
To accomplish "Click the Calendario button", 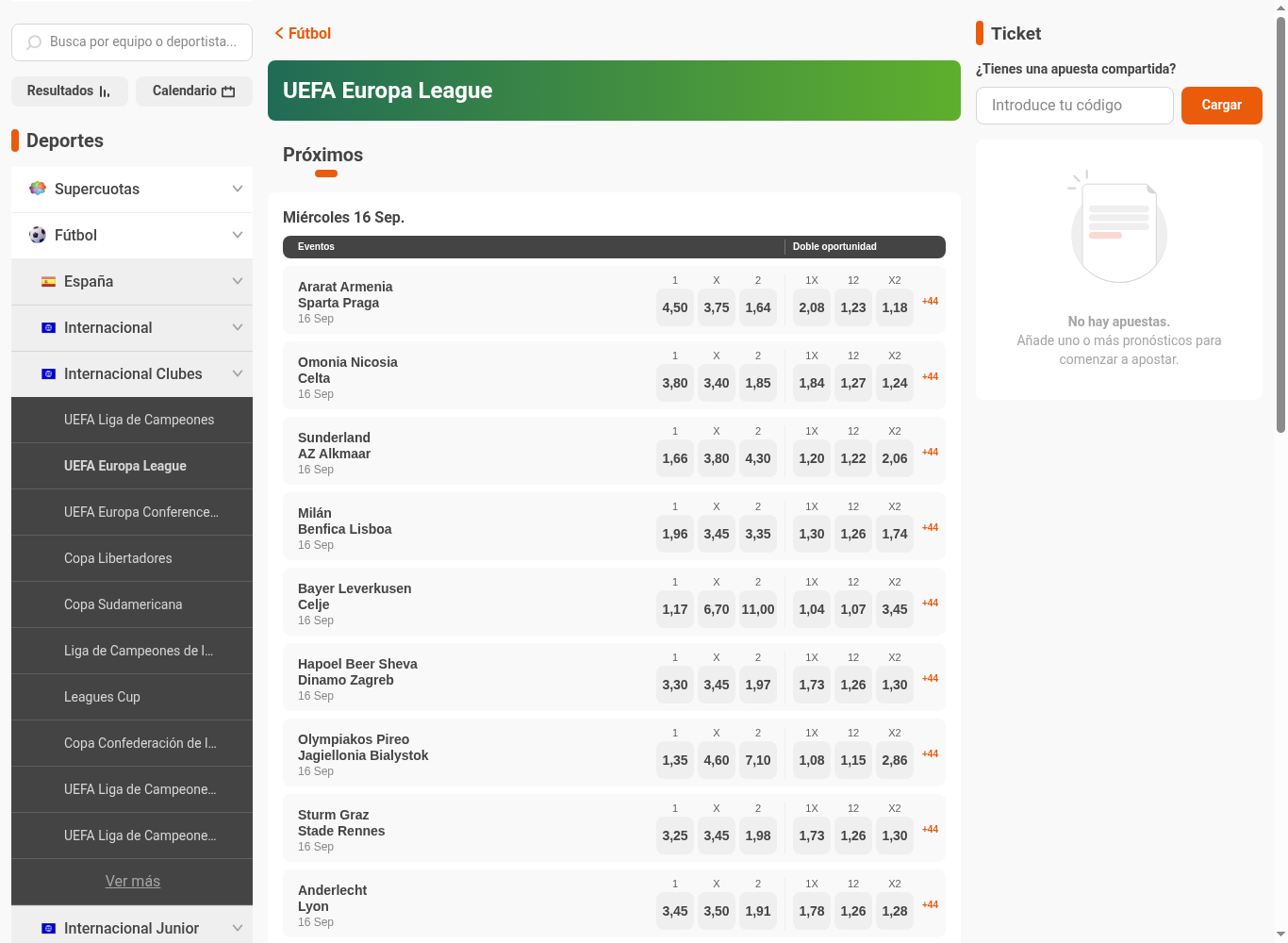I will (194, 91).
